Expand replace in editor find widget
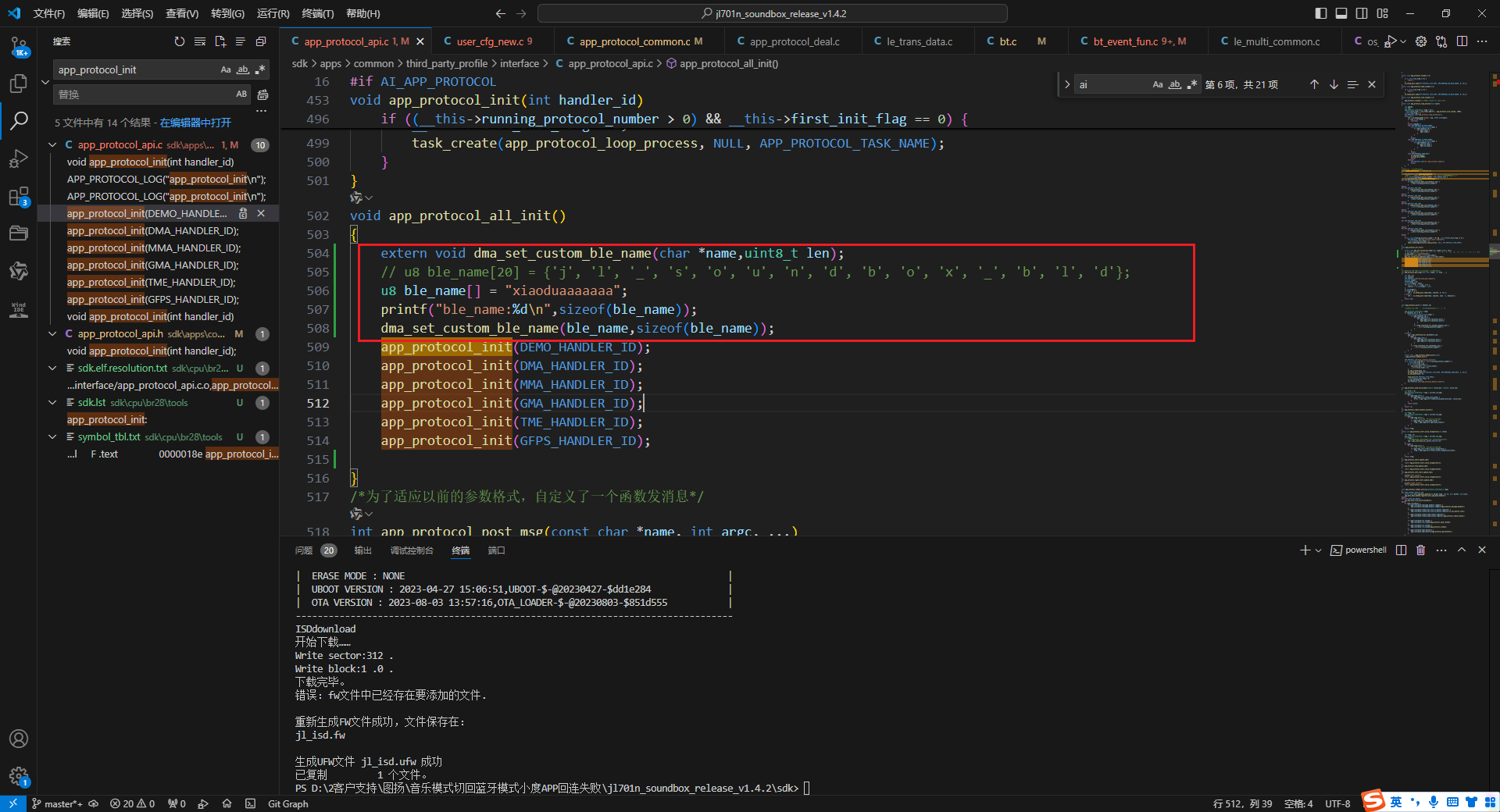This screenshot has width=1500, height=812. [x=1067, y=84]
